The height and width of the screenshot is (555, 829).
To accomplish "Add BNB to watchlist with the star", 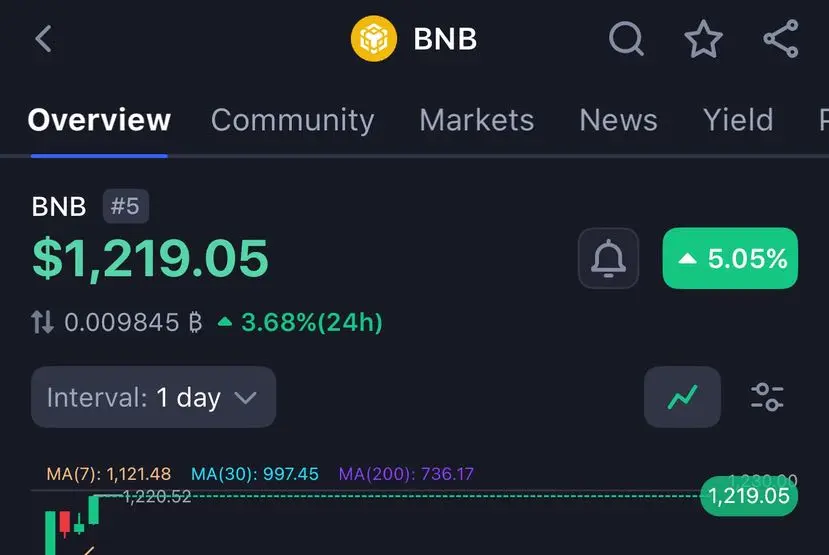I will point(703,39).
